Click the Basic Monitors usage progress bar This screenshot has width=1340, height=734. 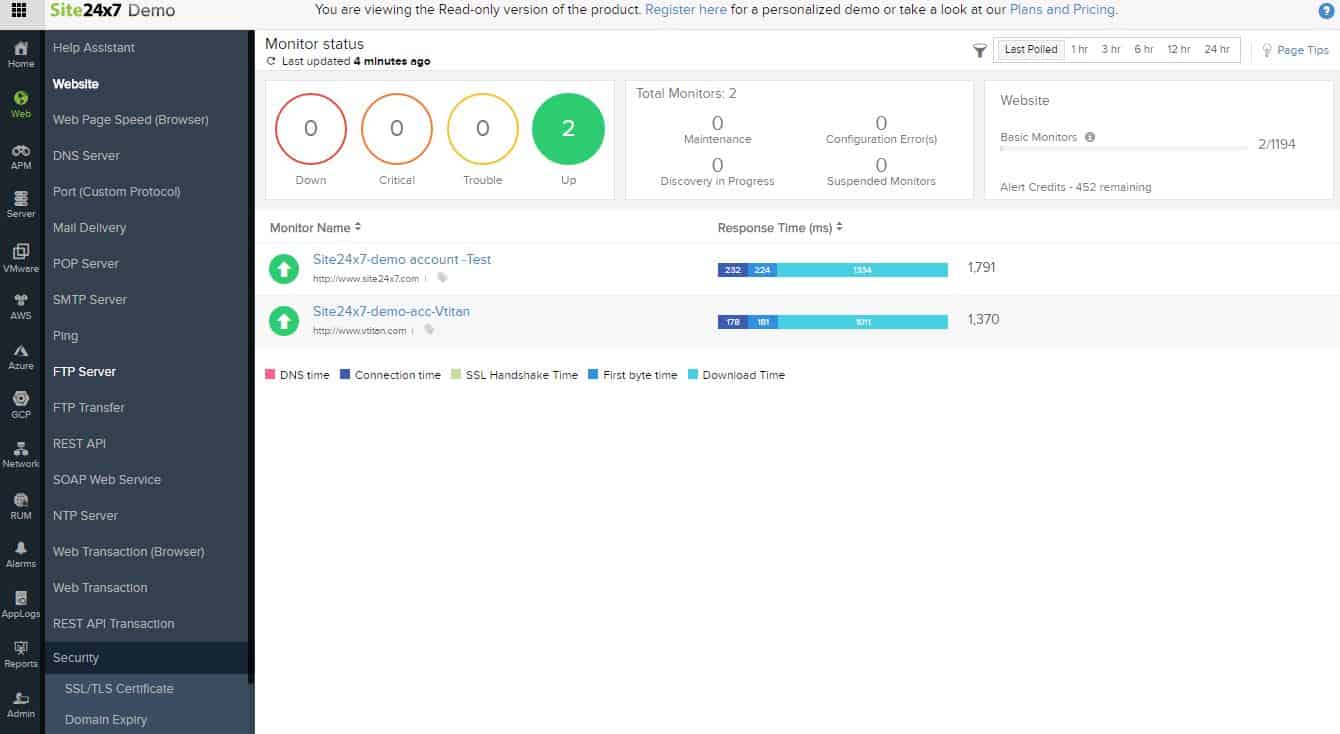tap(1122, 149)
